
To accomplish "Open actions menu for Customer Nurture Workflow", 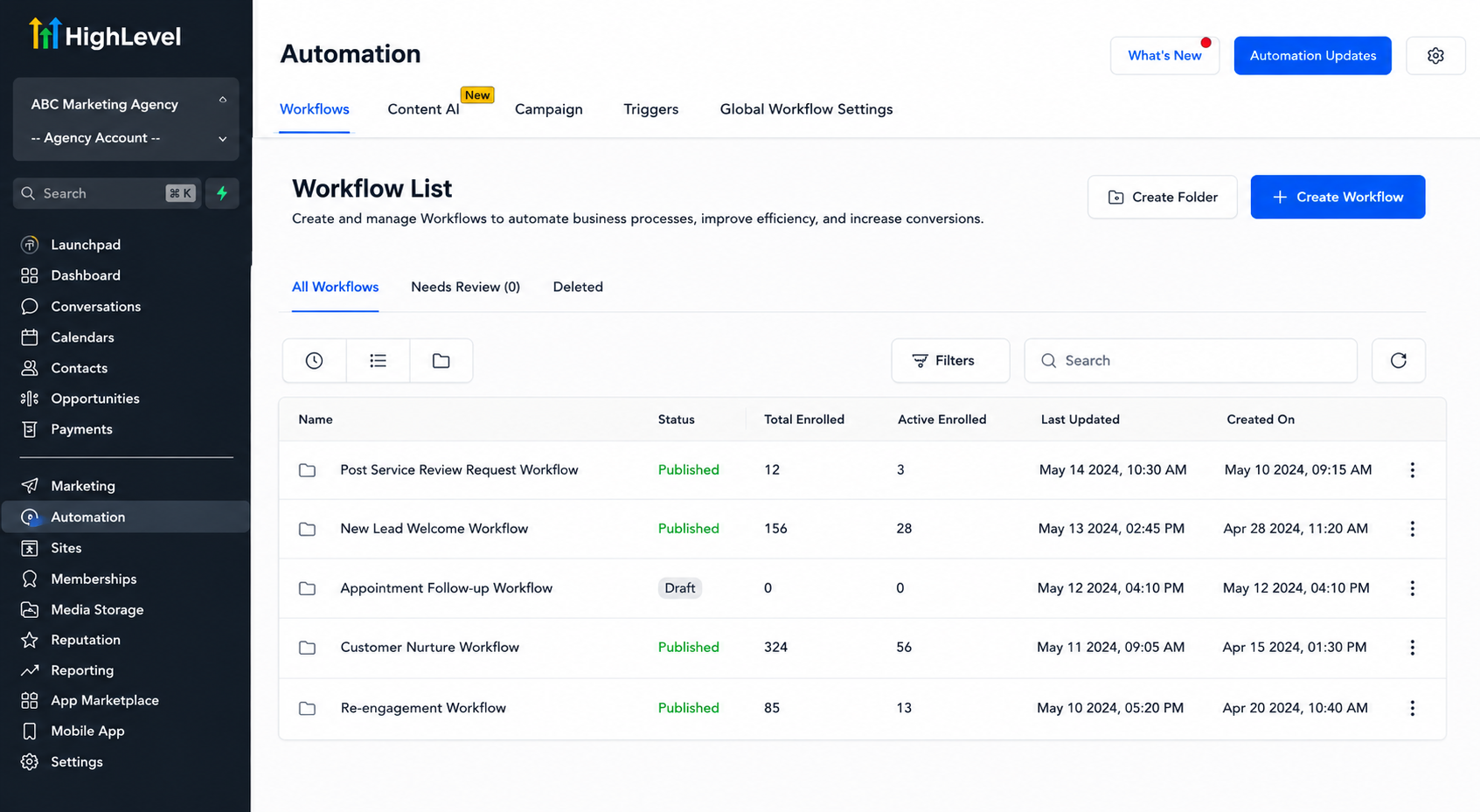I will pyautogui.click(x=1412, y=648).
